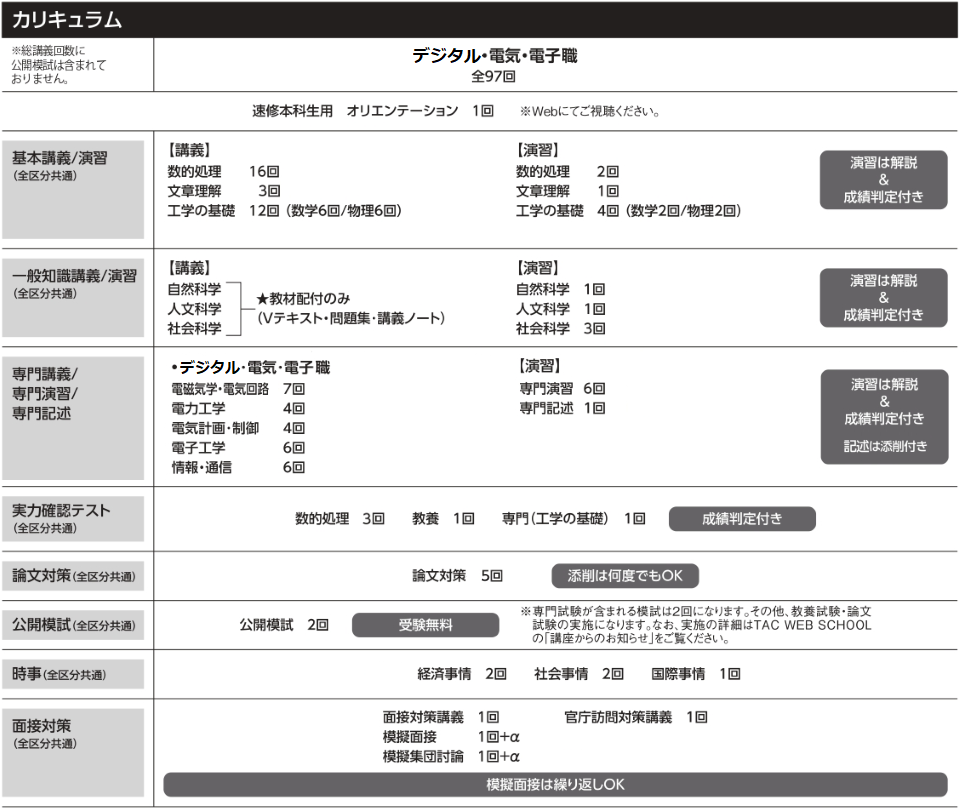Click 成績判定付き badge beside 専門(工学の基礎) 1回
960x812 pixels.
click(x=741, y=519)
